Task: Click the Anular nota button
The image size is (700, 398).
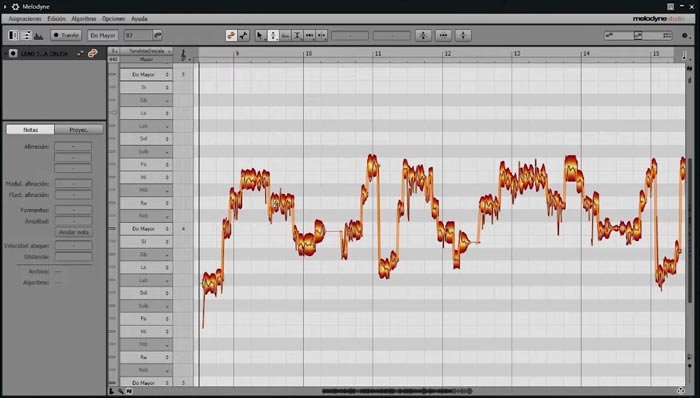Action: click(x=74, y=232)
